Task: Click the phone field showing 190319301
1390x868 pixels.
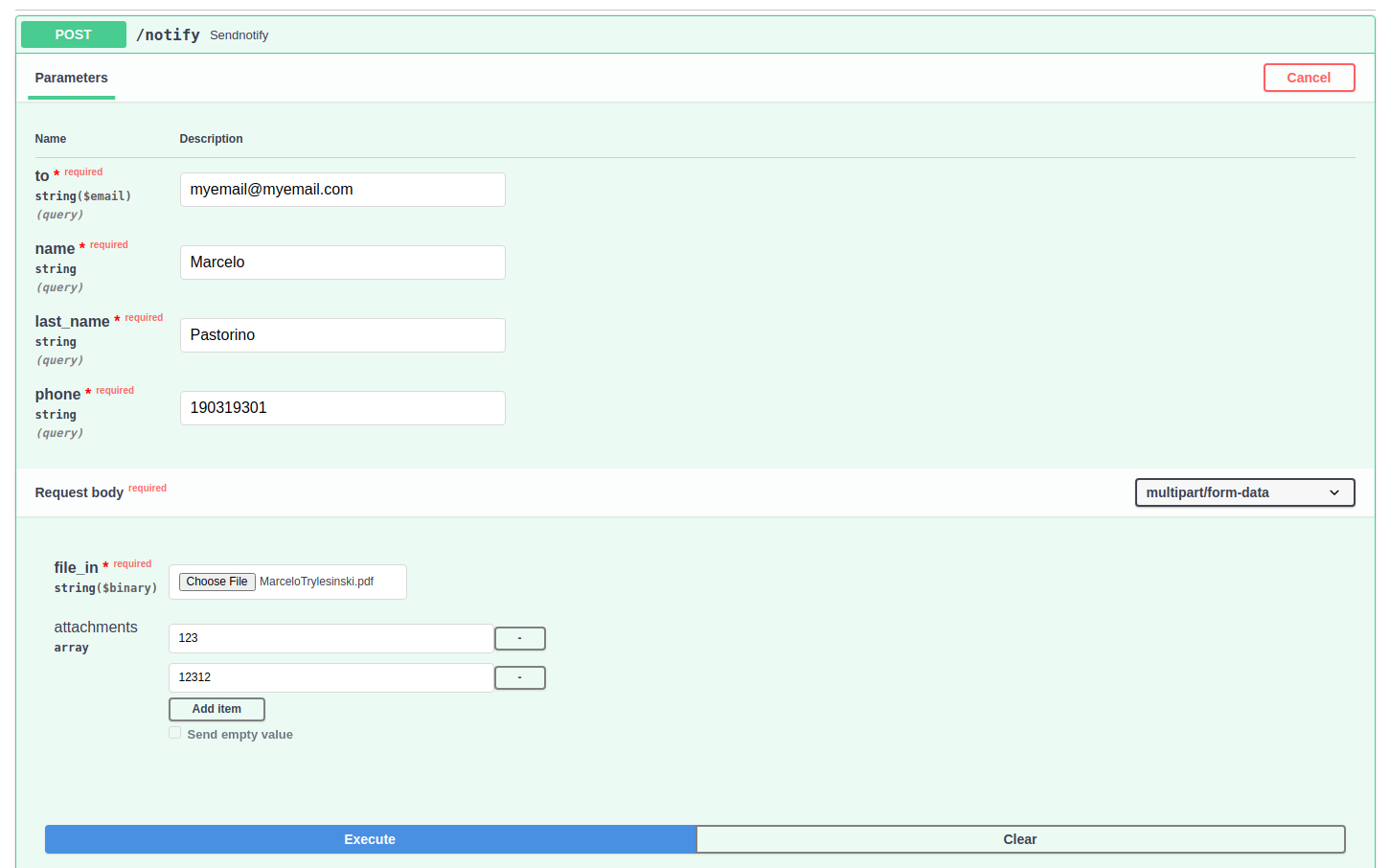Action: coord(342,407)
